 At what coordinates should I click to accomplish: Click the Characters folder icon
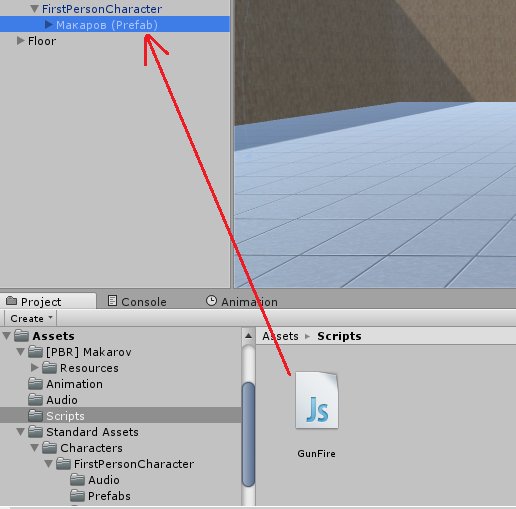(x=49, y=448)
